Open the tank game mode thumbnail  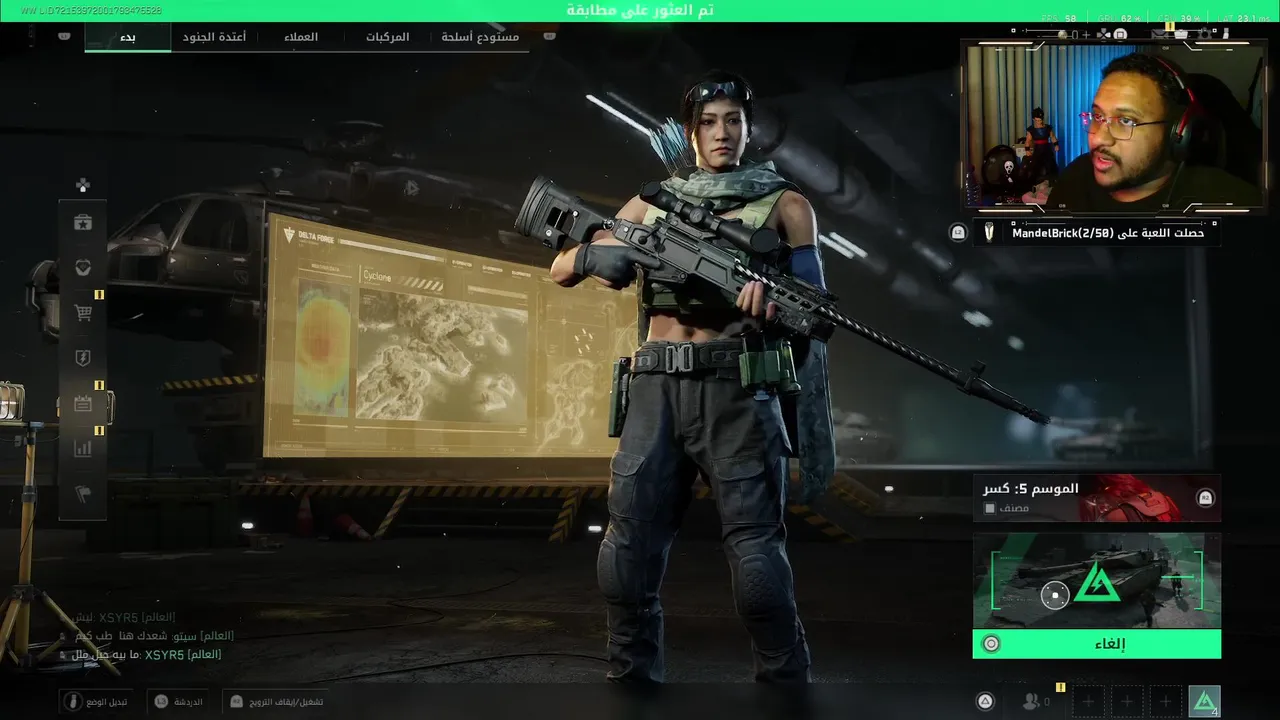point(1097,580)
